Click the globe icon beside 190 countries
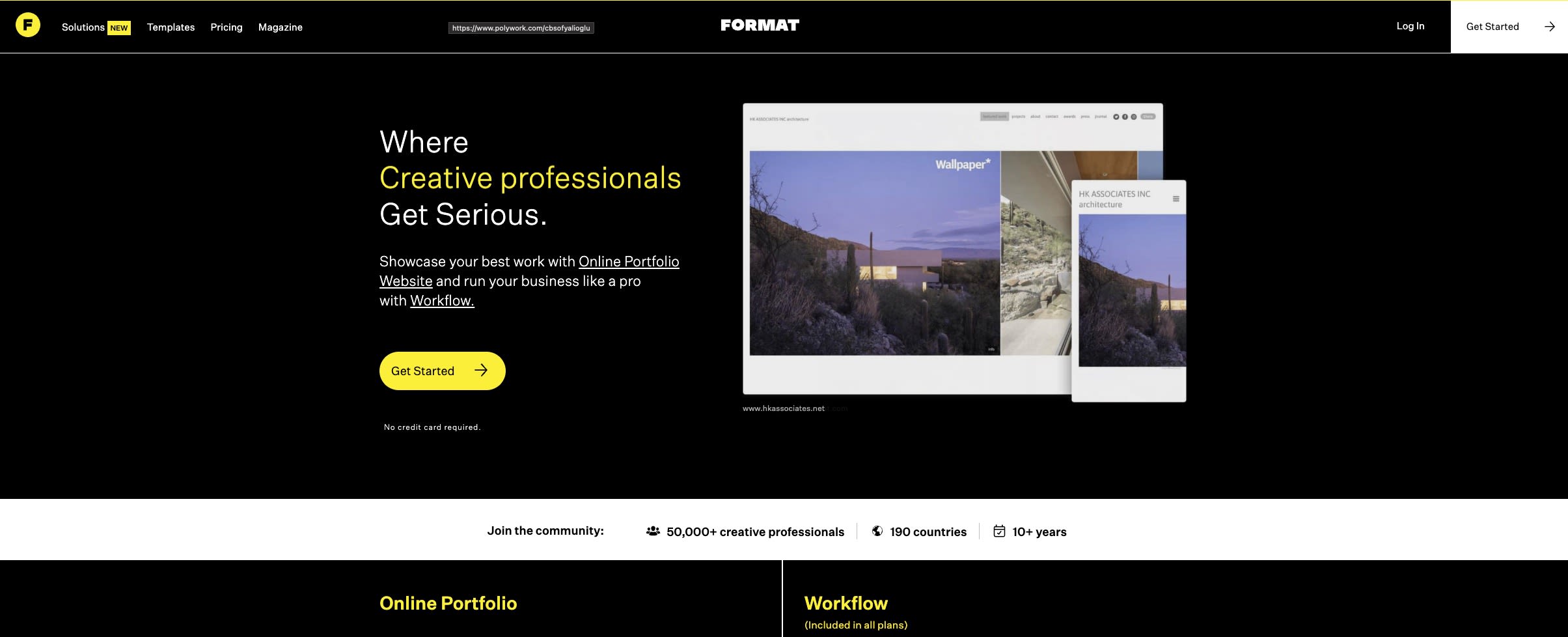The image size is (1568, 637). [x=877, y=531]
